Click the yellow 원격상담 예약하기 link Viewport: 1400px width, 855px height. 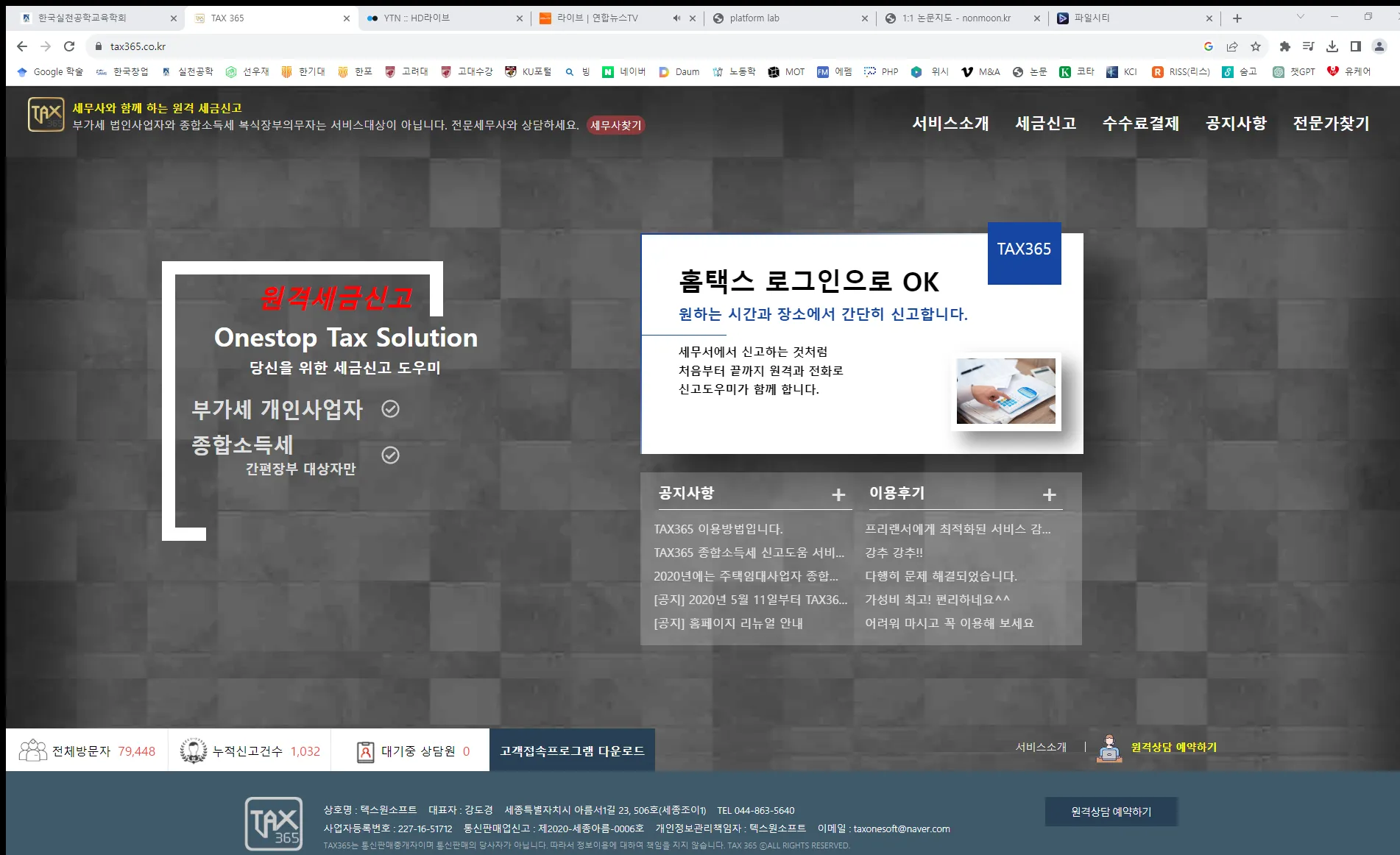coord(1174,748)
